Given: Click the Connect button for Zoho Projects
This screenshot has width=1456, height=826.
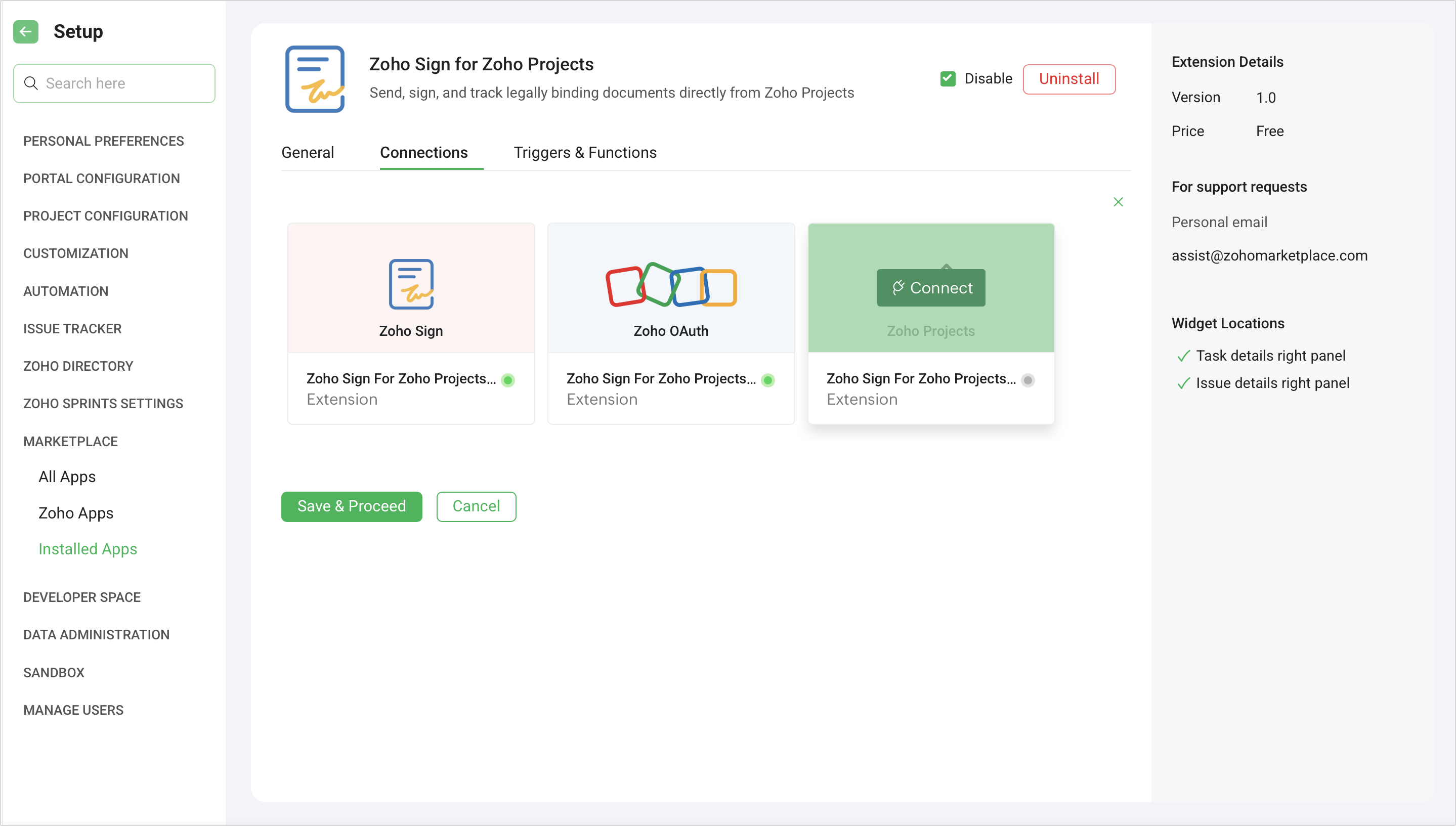Looking at the screenshot, I should click(930, 288).
